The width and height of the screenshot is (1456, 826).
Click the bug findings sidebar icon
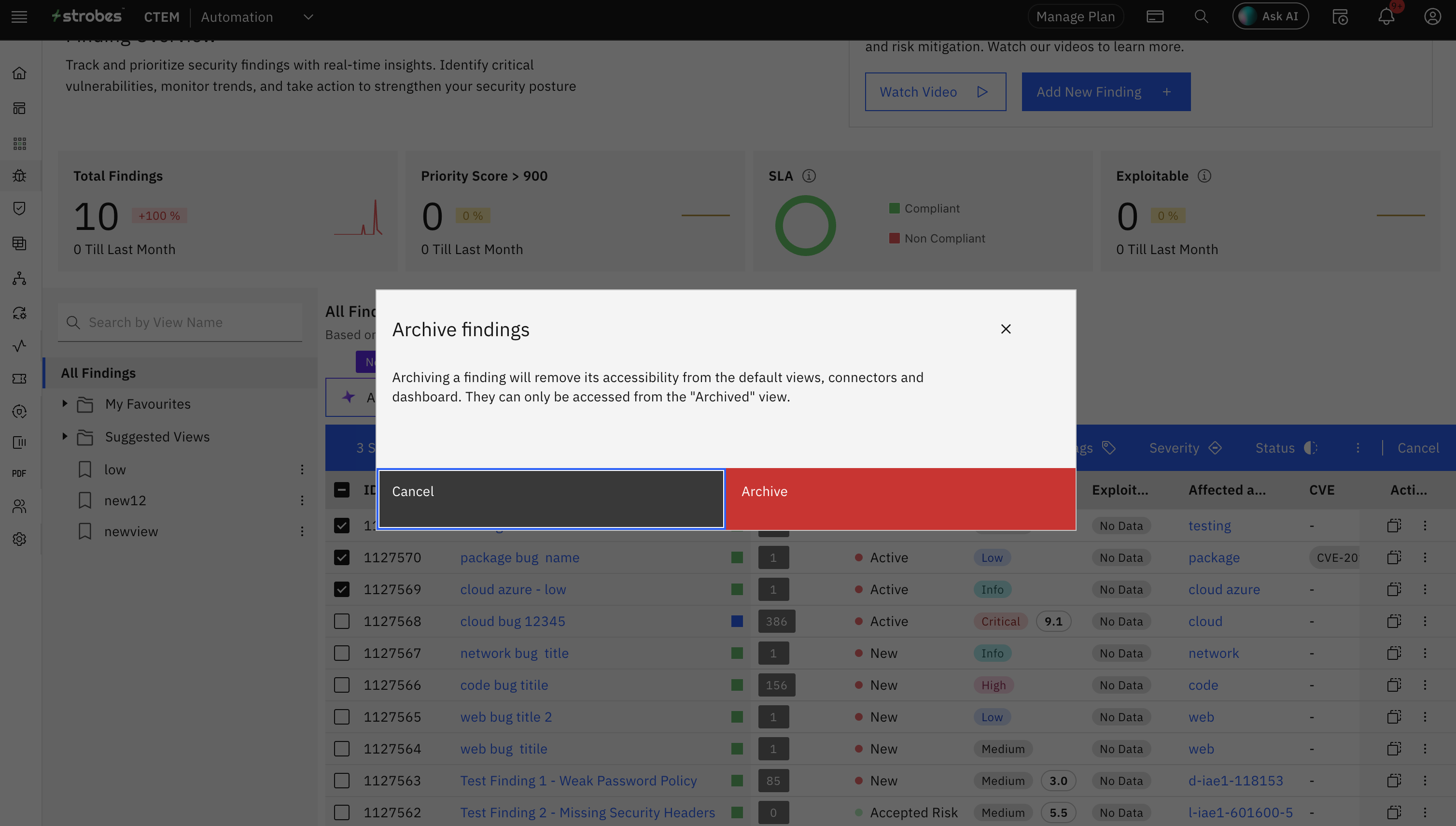point(19,176)
